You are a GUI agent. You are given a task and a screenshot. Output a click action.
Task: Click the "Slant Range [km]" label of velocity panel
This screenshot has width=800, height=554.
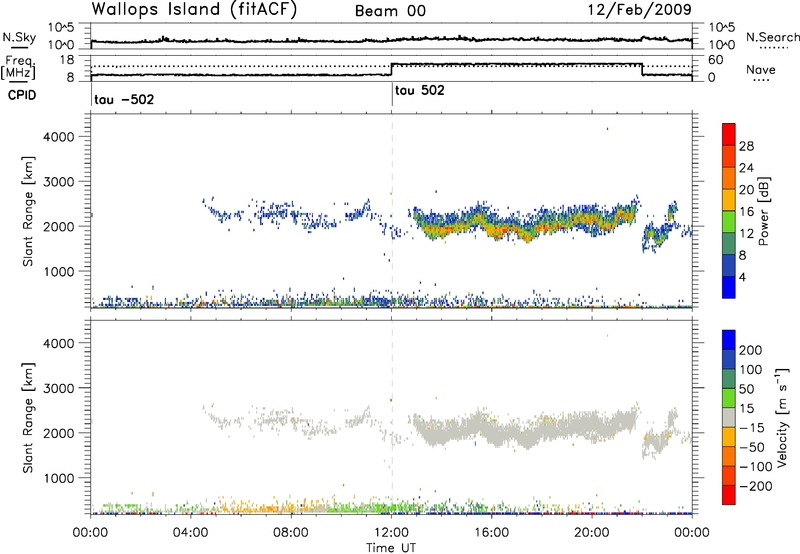click(x=28, y=418)
